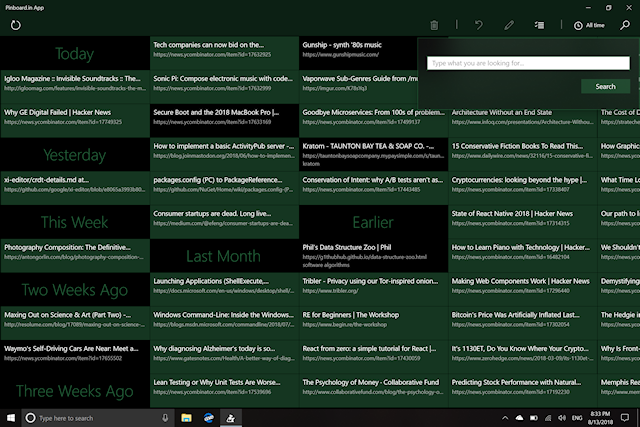Select 'RE for Beginners | The Workshop' bookmark

point(373,324)
